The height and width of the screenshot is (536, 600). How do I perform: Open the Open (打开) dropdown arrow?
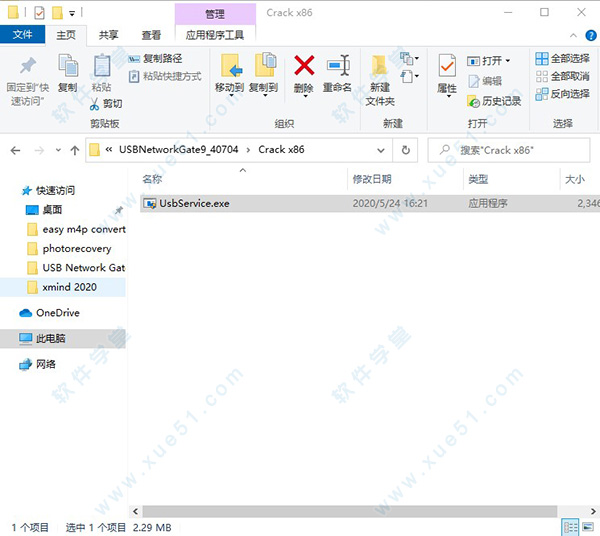(508, 61)
